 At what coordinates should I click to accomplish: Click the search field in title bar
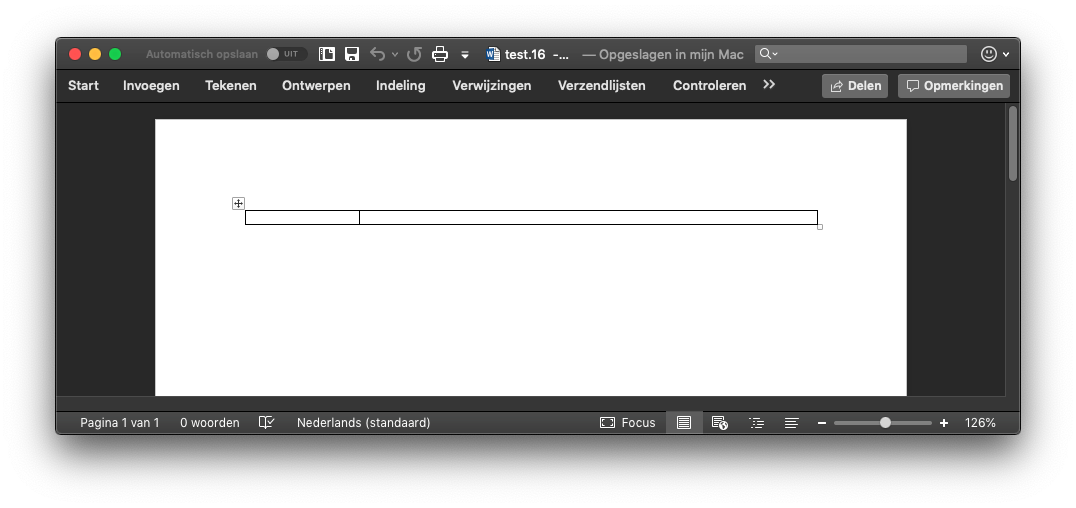tap(861, 54)
